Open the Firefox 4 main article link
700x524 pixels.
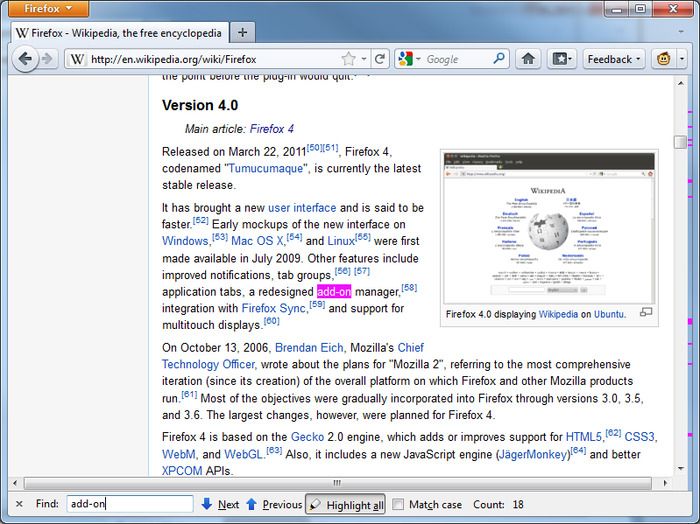(271, 129)
